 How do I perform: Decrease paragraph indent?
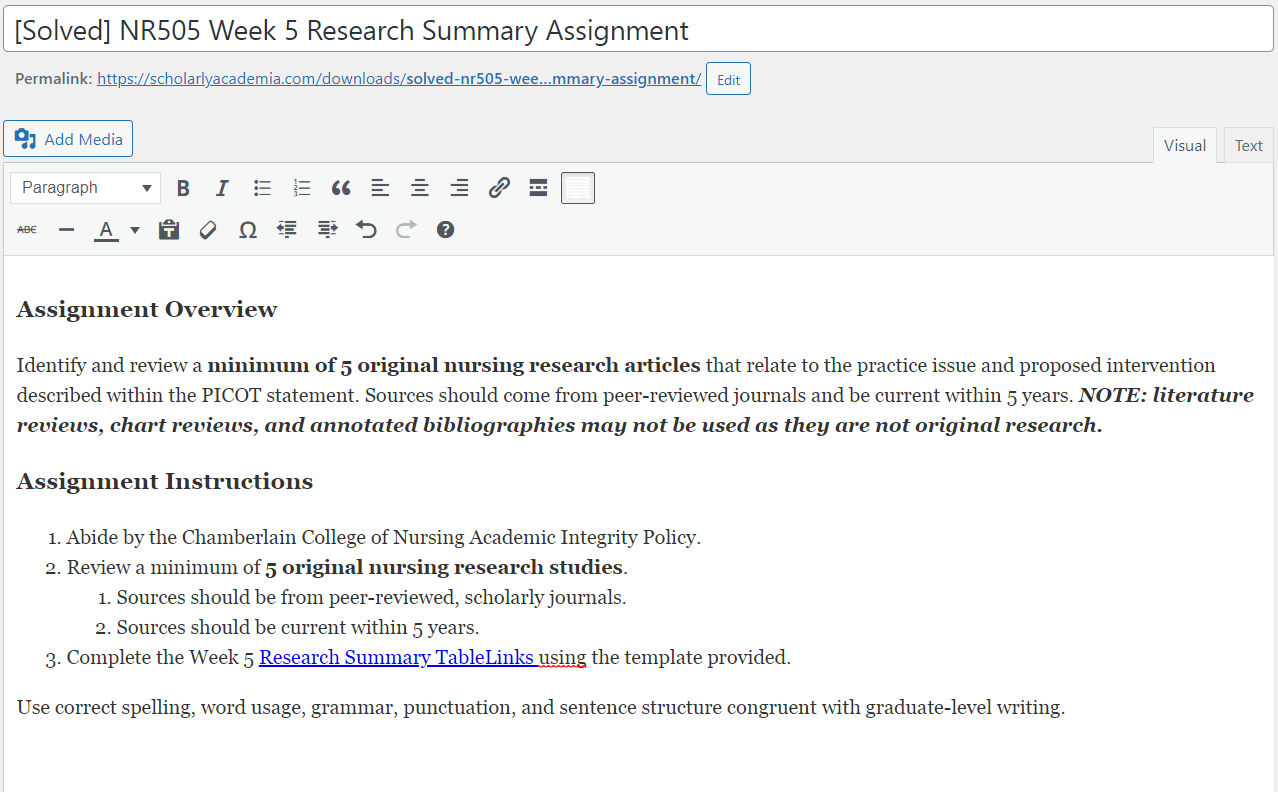tap(287, 230)
